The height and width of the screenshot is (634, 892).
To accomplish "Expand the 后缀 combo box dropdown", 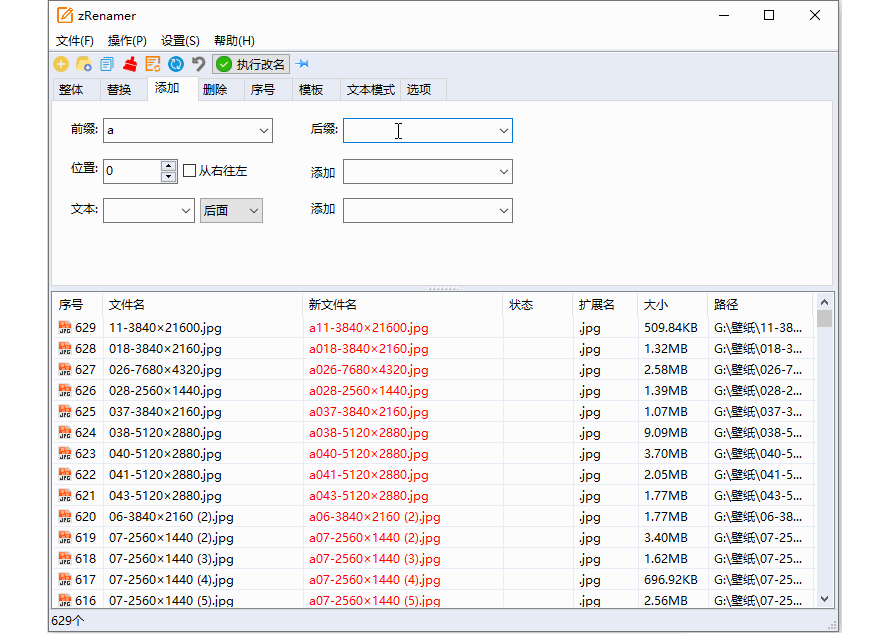I will tap(502, 130).
